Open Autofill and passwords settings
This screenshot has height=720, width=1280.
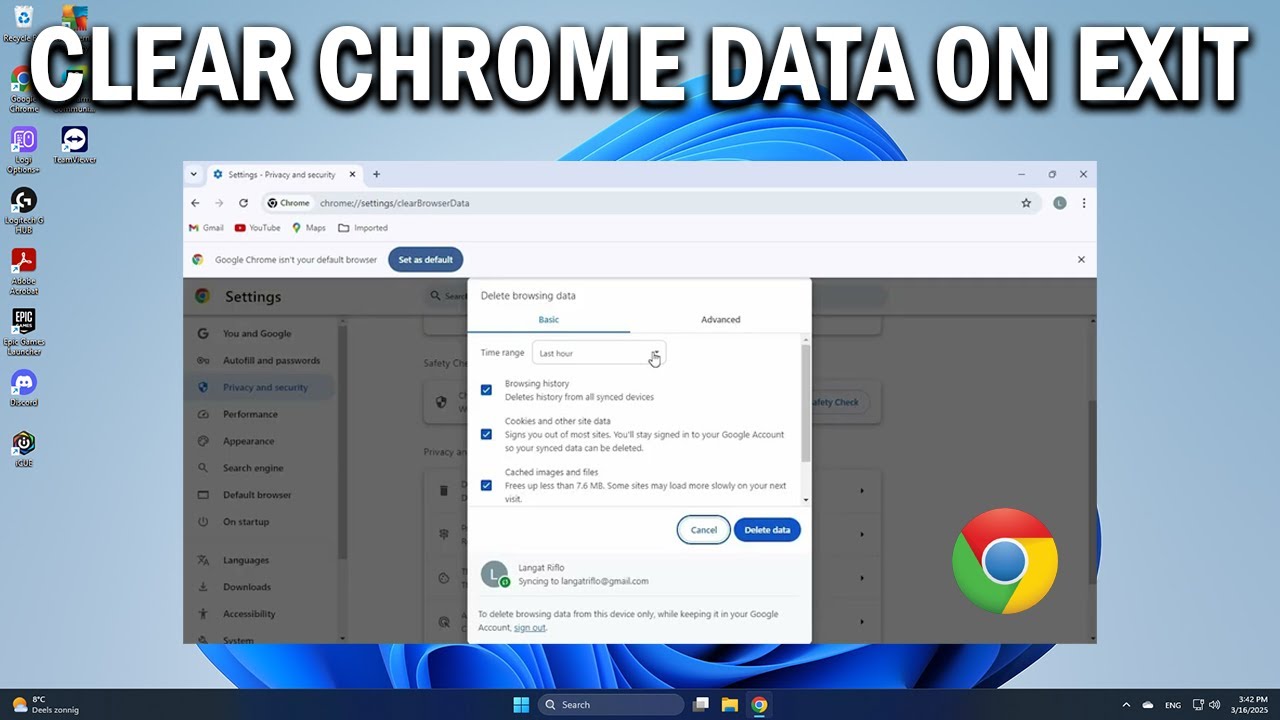pyautogui.click(x=272, y=361)
